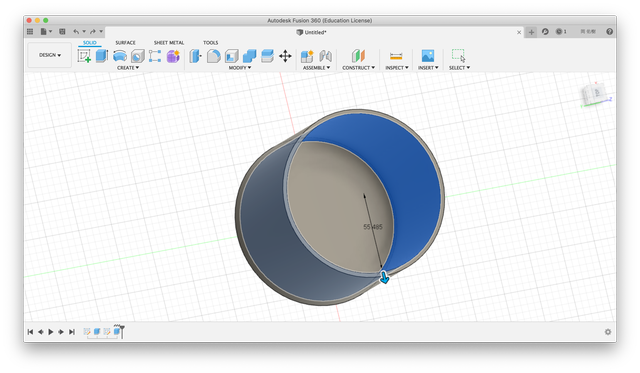Close the Untitled* document tab

coord(519,32)
